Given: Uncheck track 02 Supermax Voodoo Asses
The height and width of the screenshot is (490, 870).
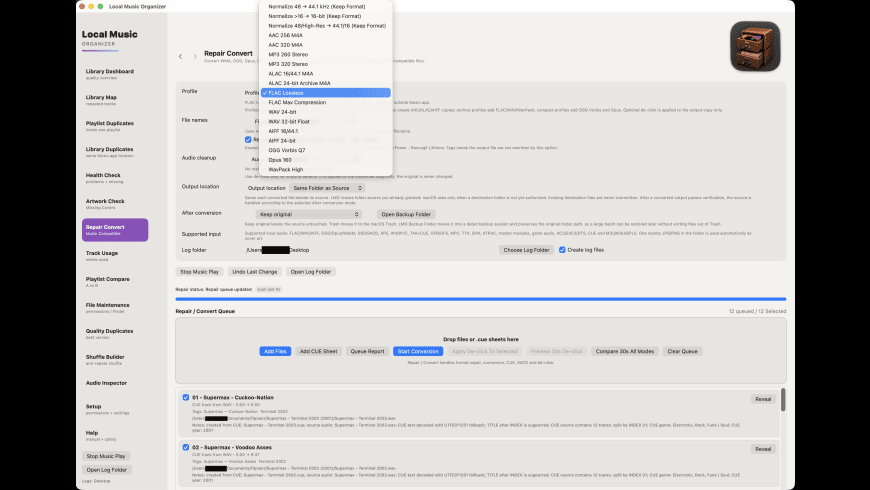Looking at the screenshot, I should point(186,447).
